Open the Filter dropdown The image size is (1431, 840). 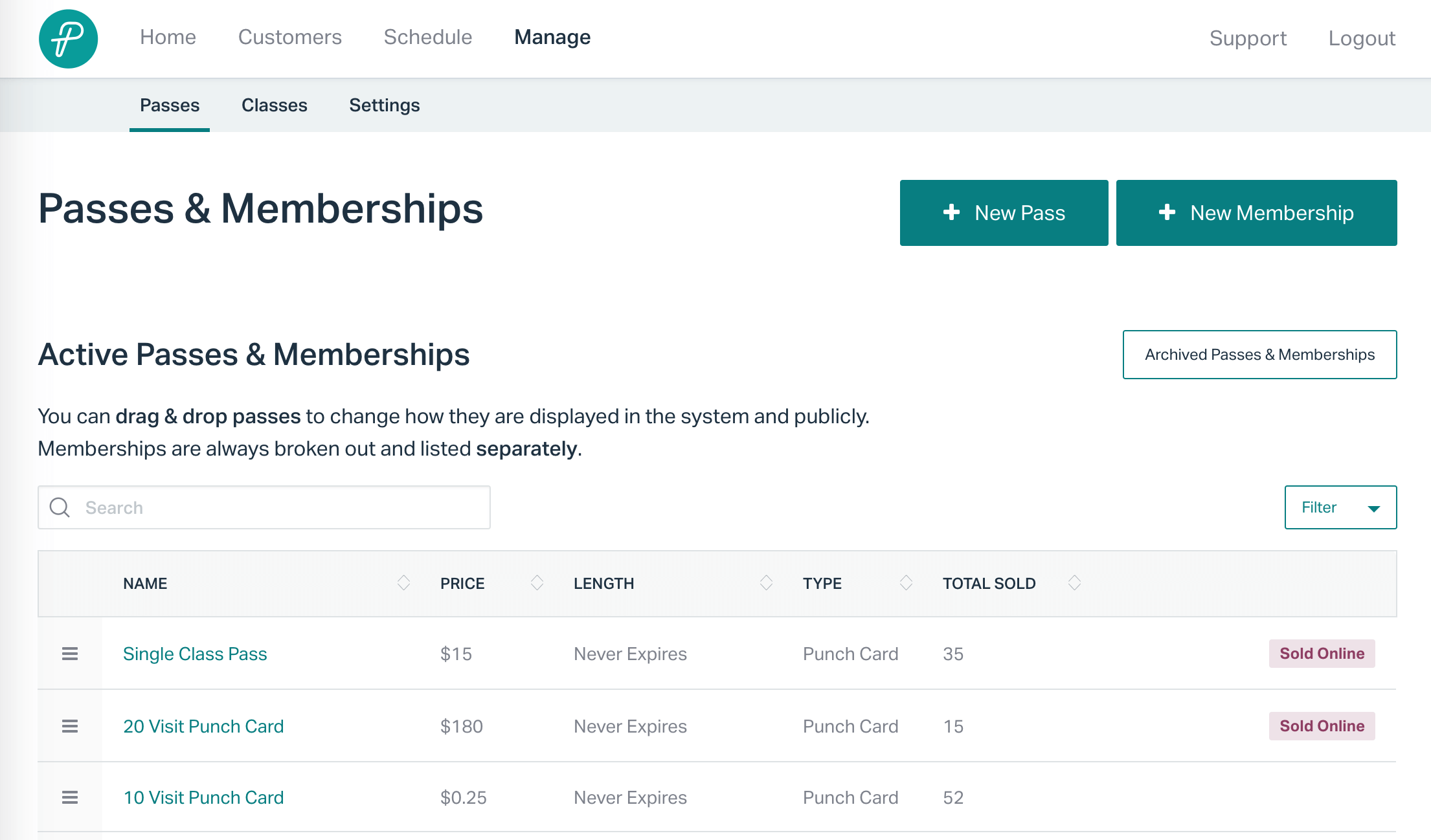1340,507
